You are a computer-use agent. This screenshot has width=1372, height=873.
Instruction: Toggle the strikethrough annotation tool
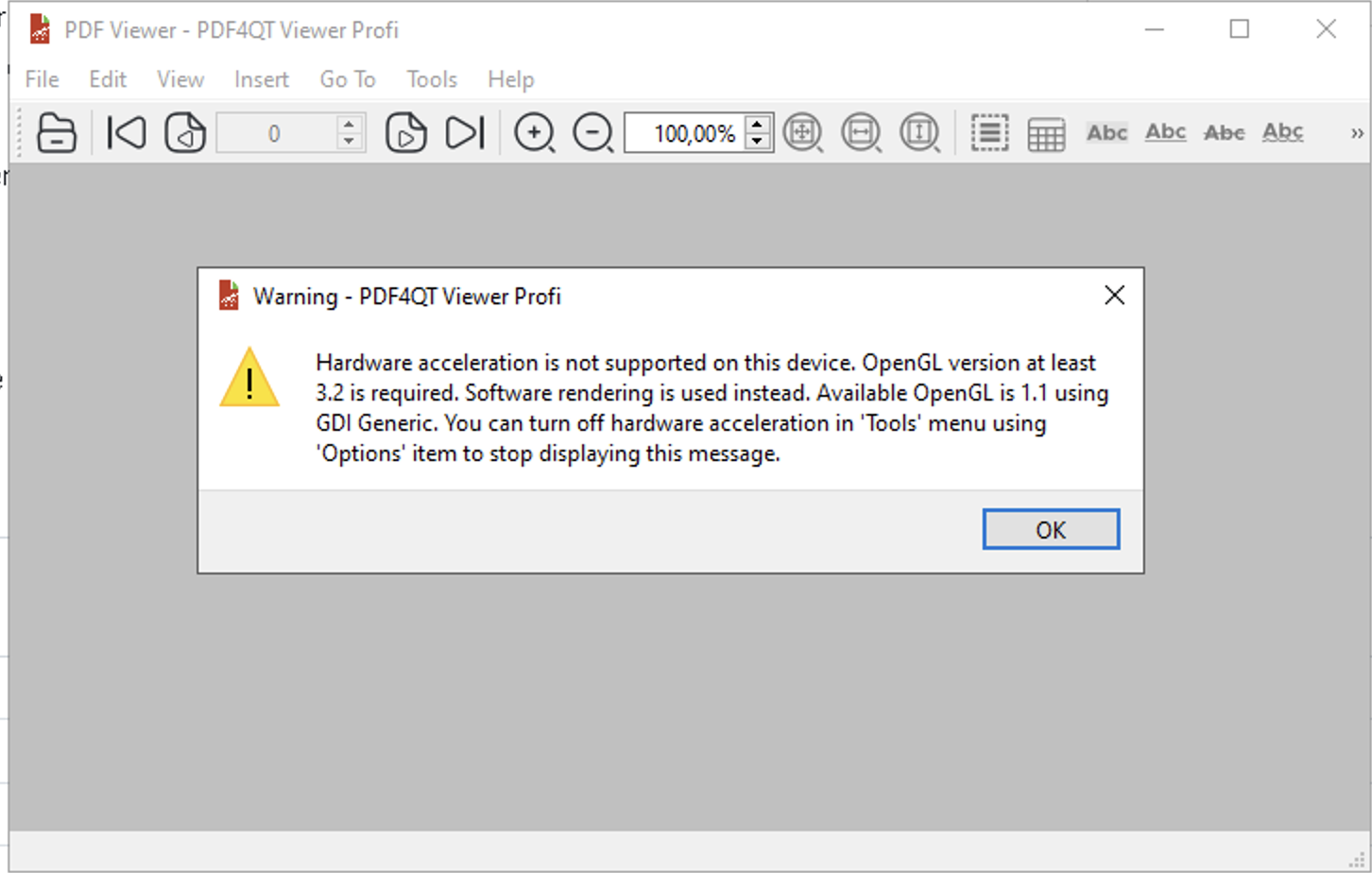tap(1224, 132)
